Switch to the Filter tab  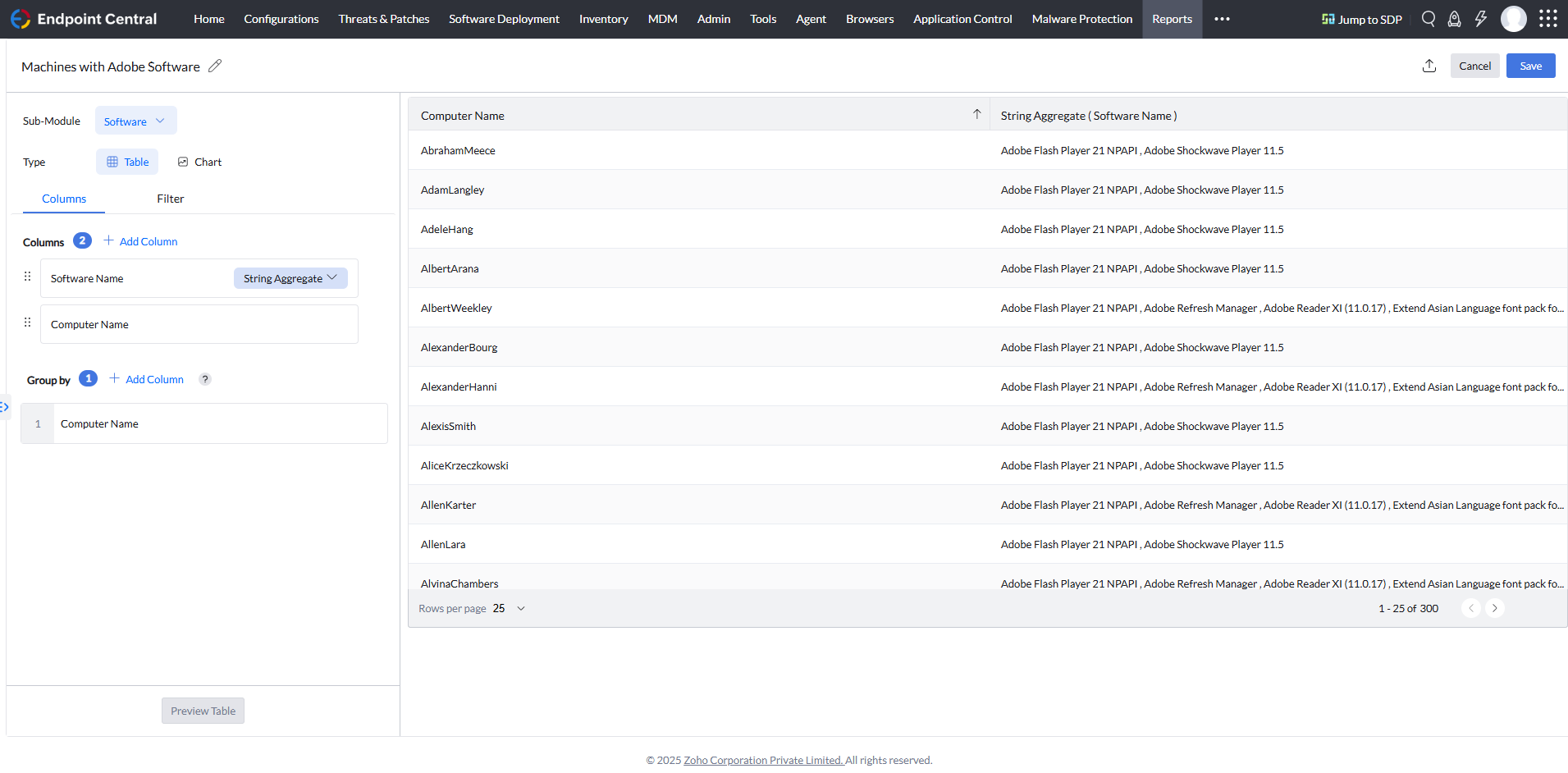pyautogui.click(x=170, y=199)
